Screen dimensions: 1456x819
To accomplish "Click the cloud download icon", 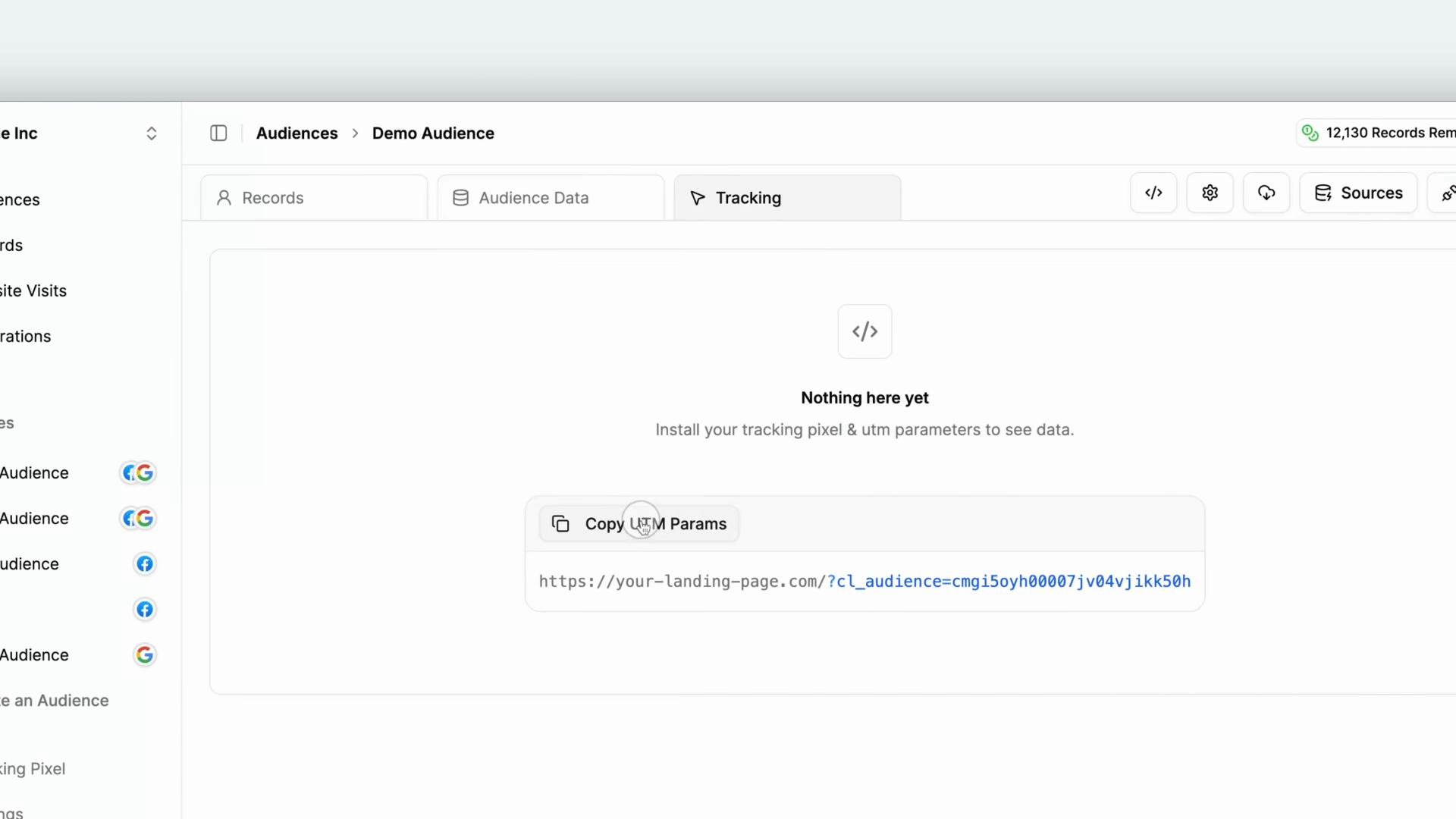I will (x=1266, y=193).
